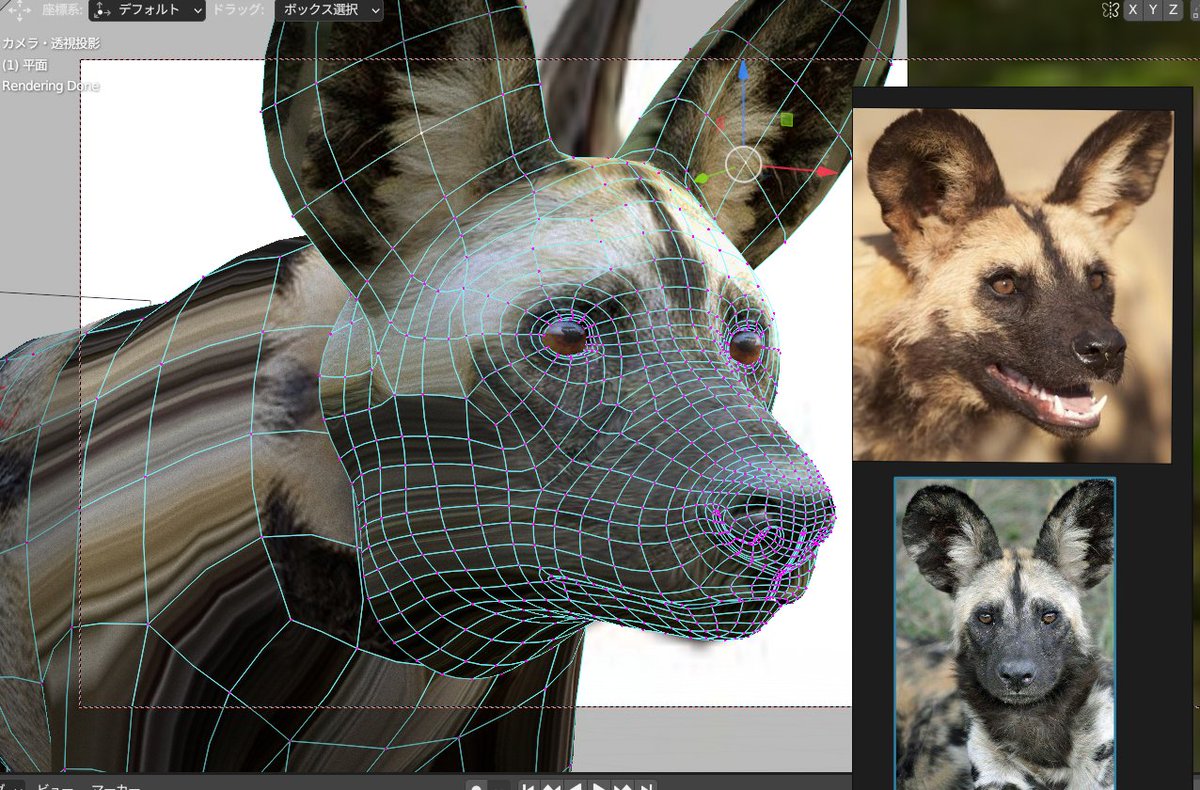Click the green plane square on the gizmo
Screen dimensions: 1200x790
tap(787, 120)
